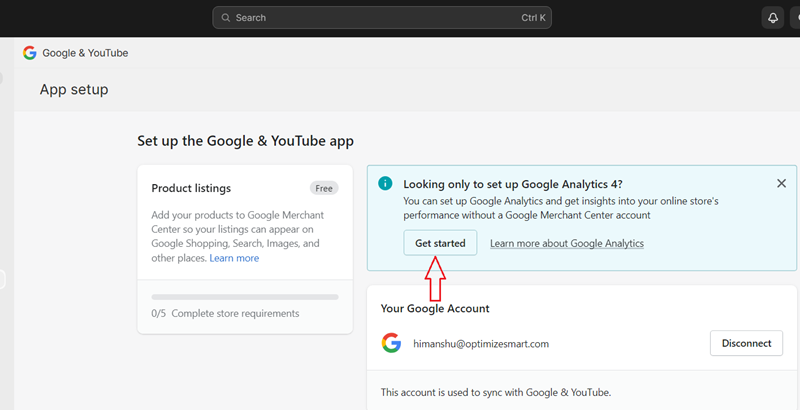Click the Search bar at the top
Viewport: 800px width, 410px height.
(x=382, y=17)
